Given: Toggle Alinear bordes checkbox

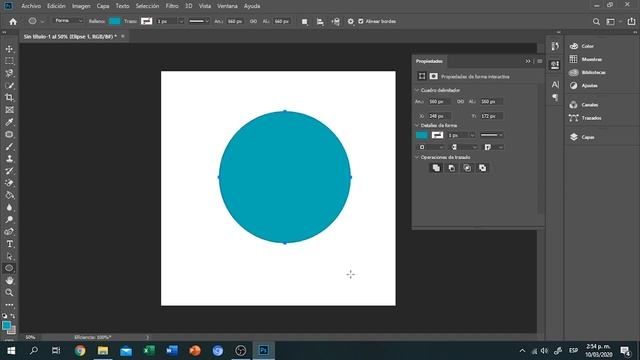Looking at the screenshot, I should pos(361,21).
